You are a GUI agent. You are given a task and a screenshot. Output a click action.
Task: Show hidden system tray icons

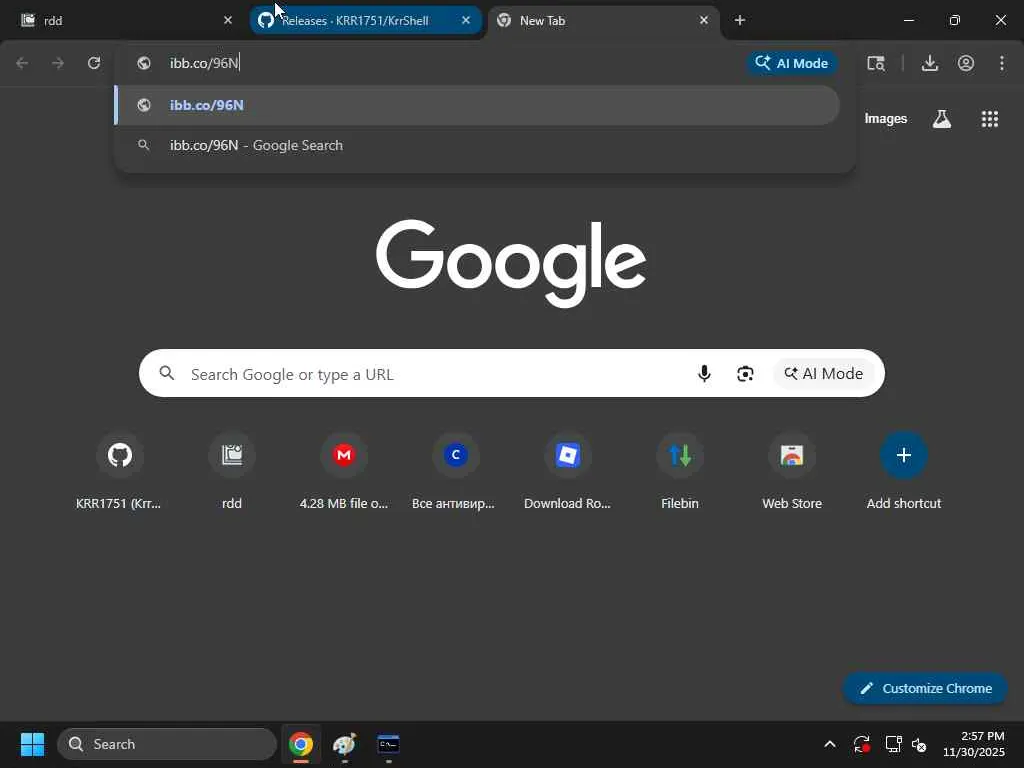tap(829, 744)
